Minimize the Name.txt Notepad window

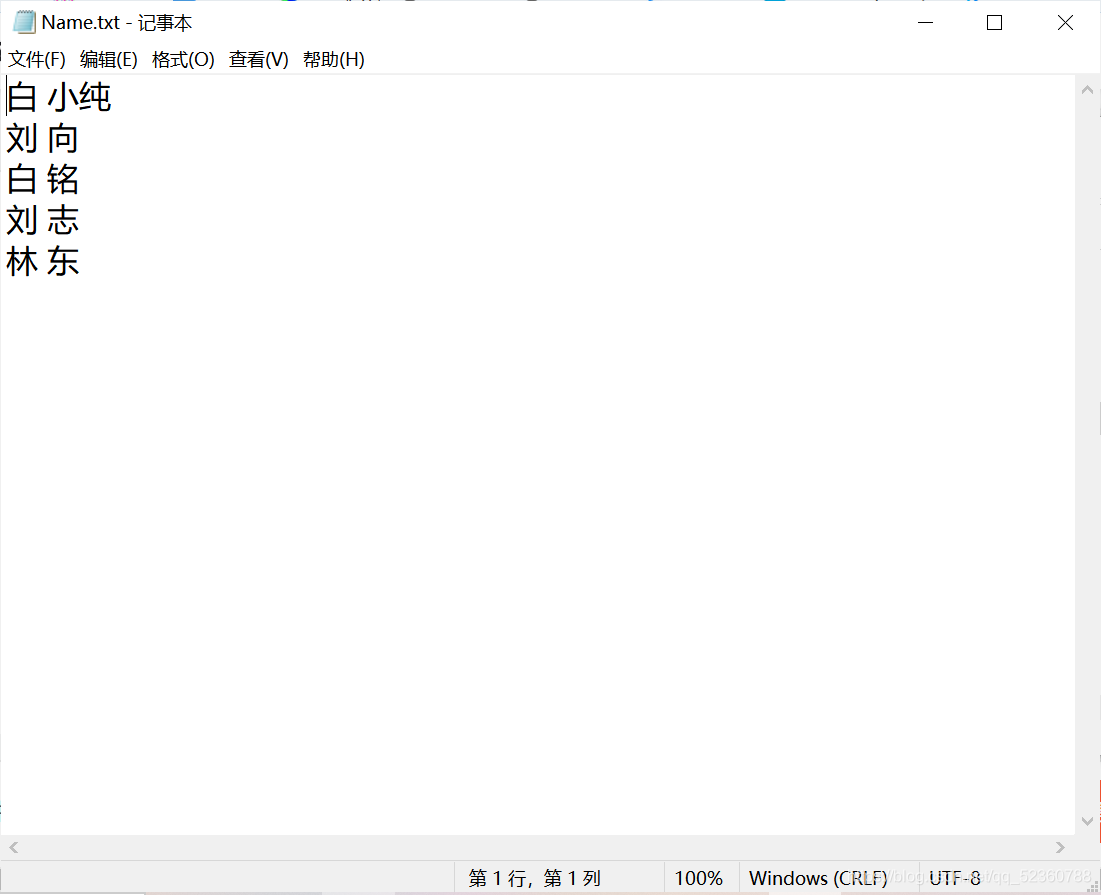click(925, 22)
